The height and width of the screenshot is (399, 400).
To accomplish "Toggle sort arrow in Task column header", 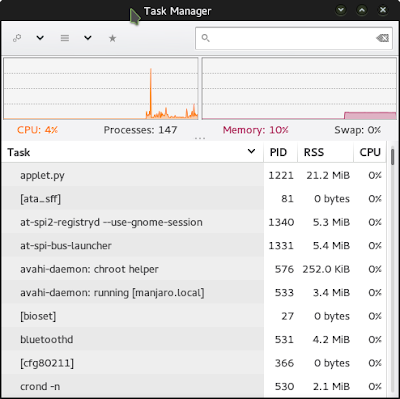I will tap(252, 152).
